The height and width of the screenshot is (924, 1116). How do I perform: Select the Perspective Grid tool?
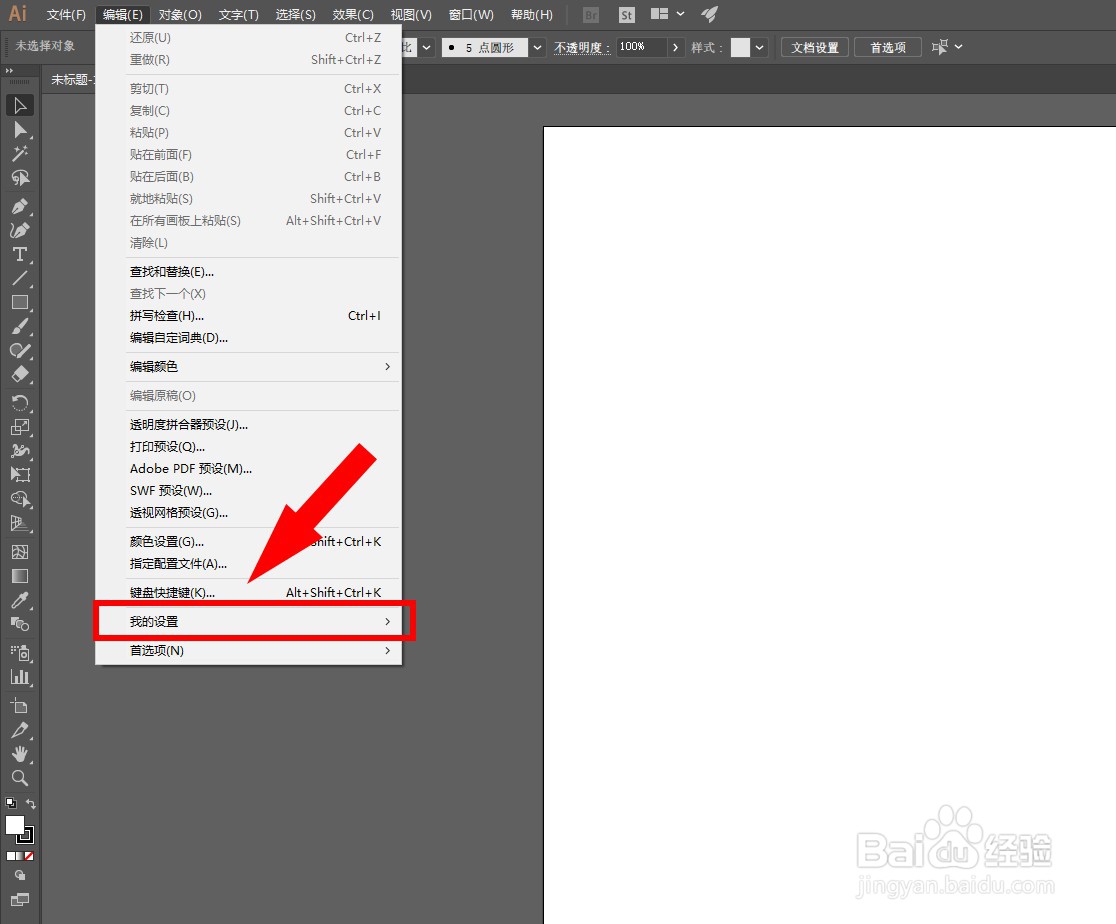click(20, 523)
